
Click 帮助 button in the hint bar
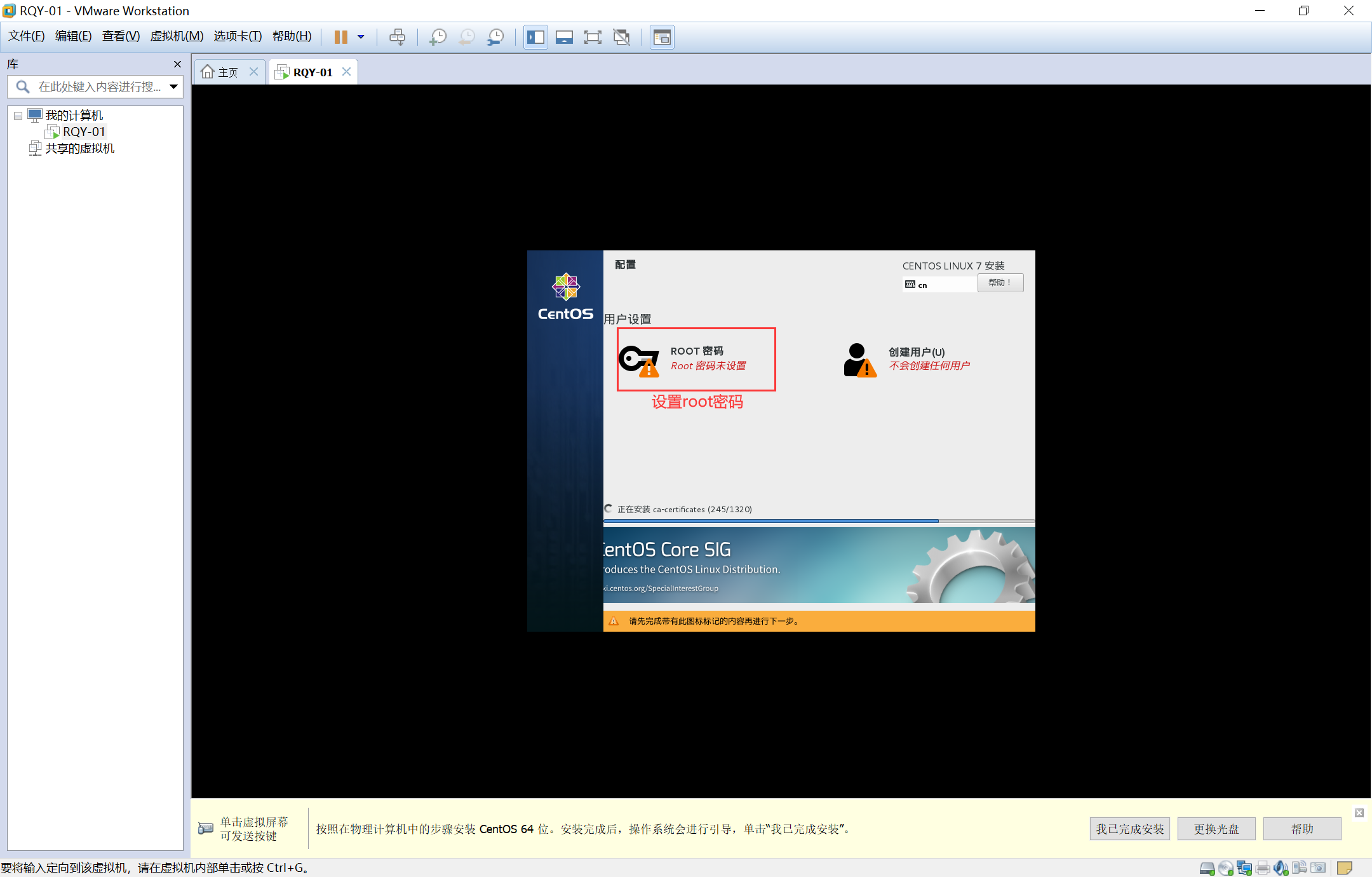pos(1302,829)
